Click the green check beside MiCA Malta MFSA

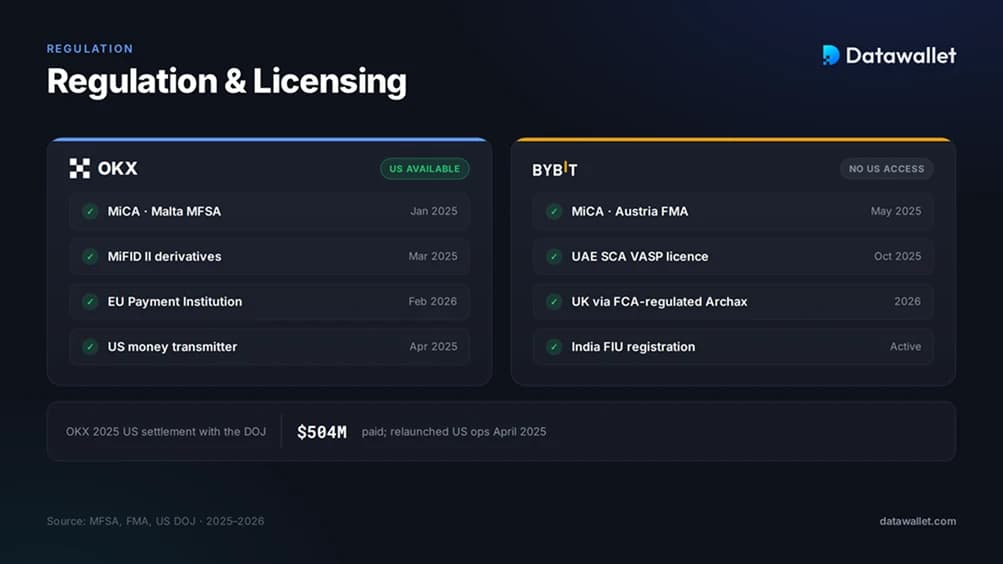[90, 211]
